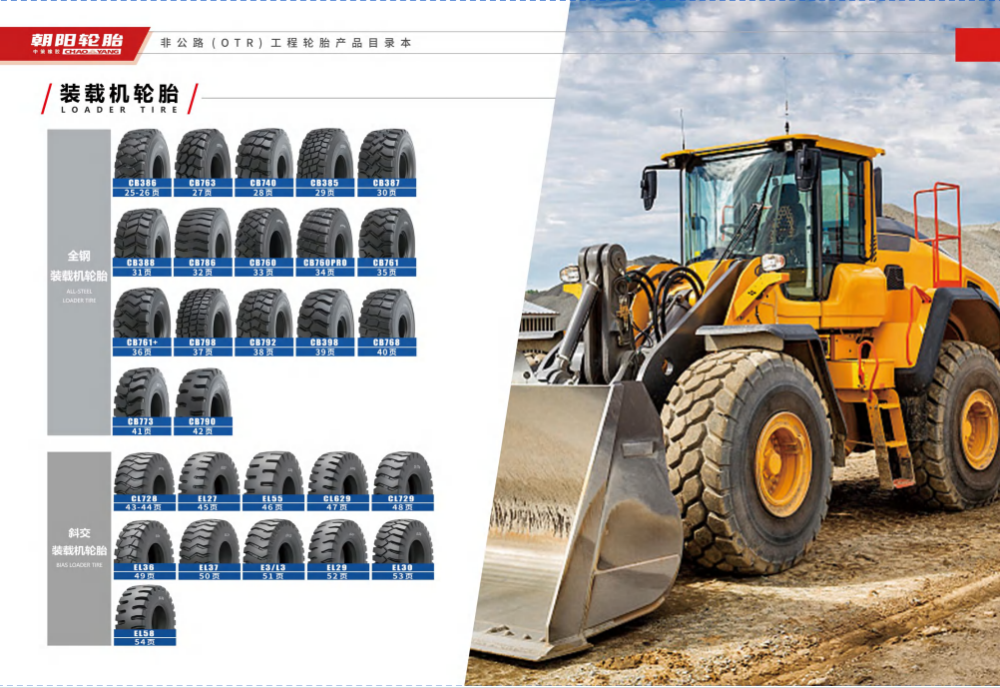
Task: Select the CB792 tire thumbnail
Action: tap(264, 313)
